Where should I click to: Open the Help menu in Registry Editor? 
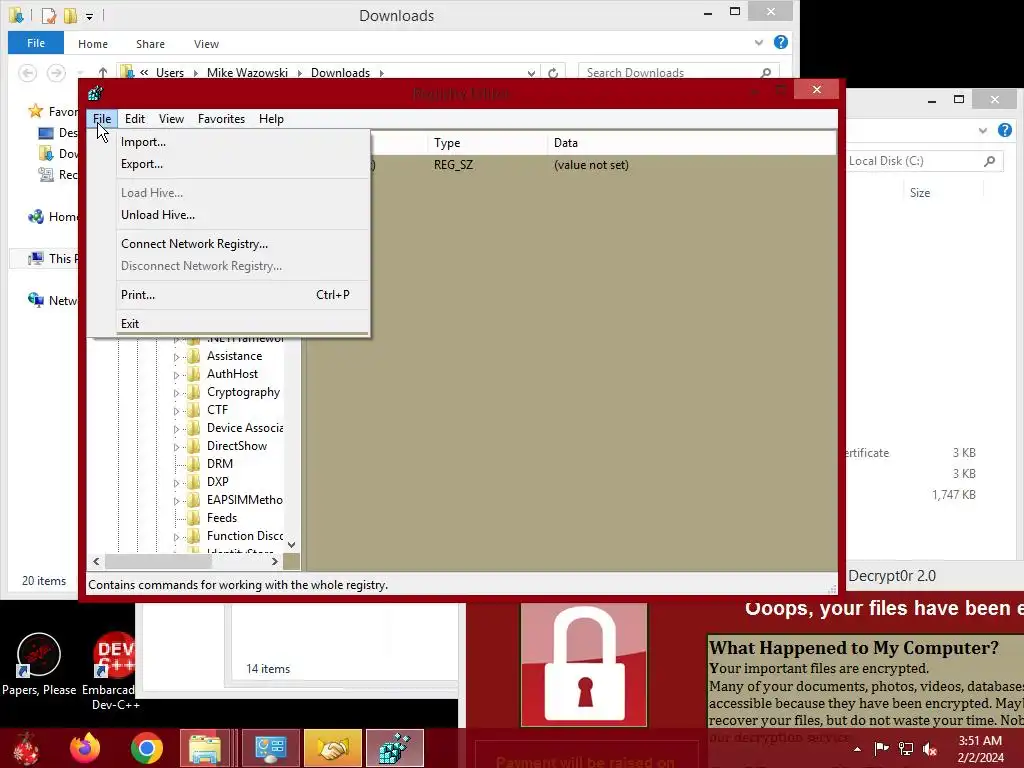coord(271,119)
